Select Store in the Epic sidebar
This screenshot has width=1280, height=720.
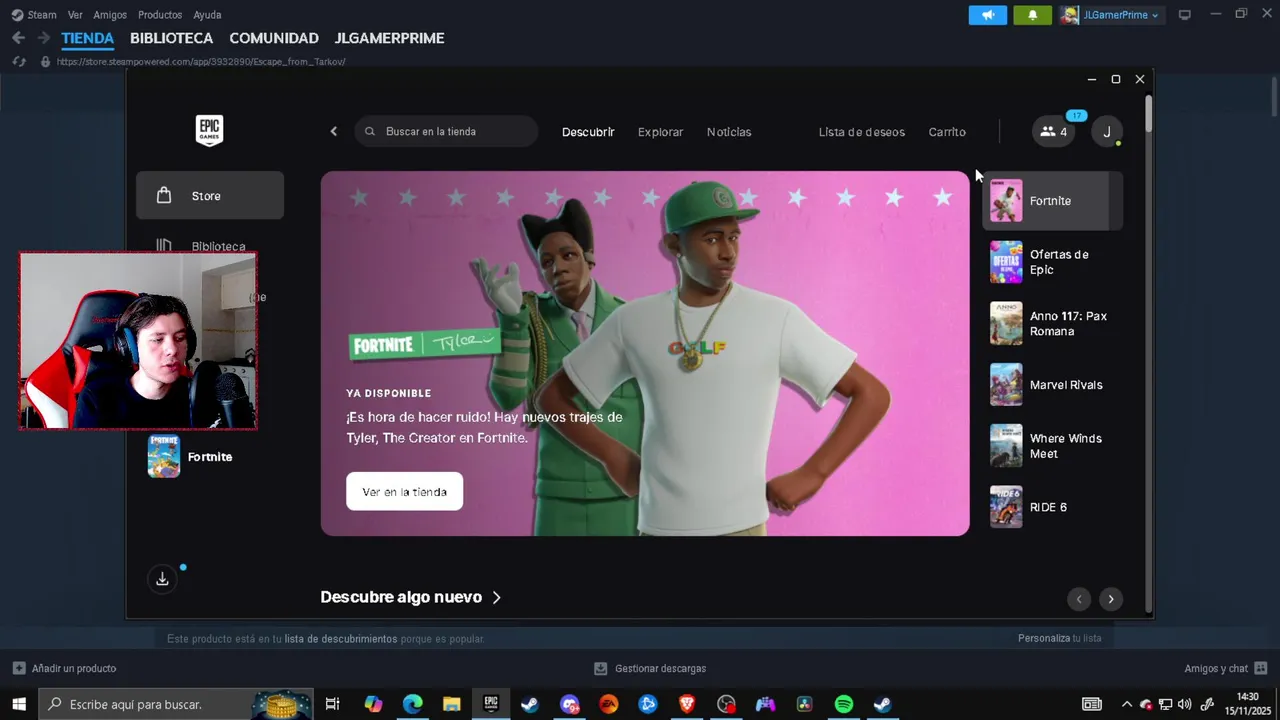(210, 195)
